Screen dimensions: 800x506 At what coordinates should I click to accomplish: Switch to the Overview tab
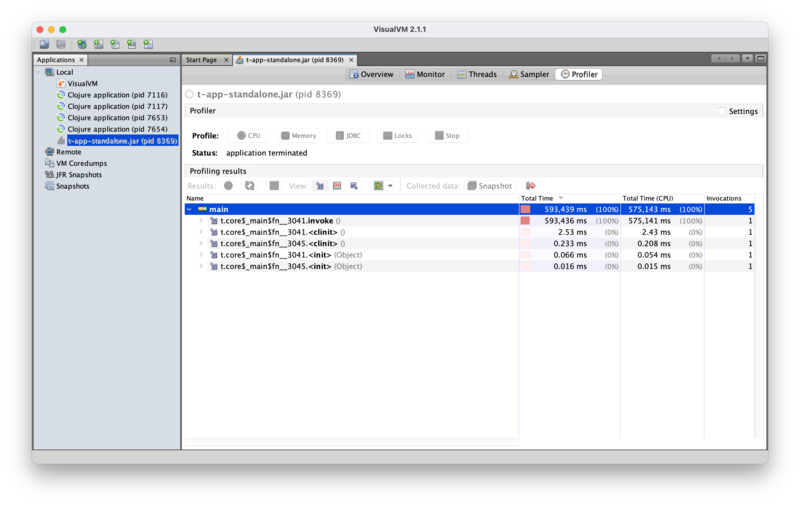371,74
